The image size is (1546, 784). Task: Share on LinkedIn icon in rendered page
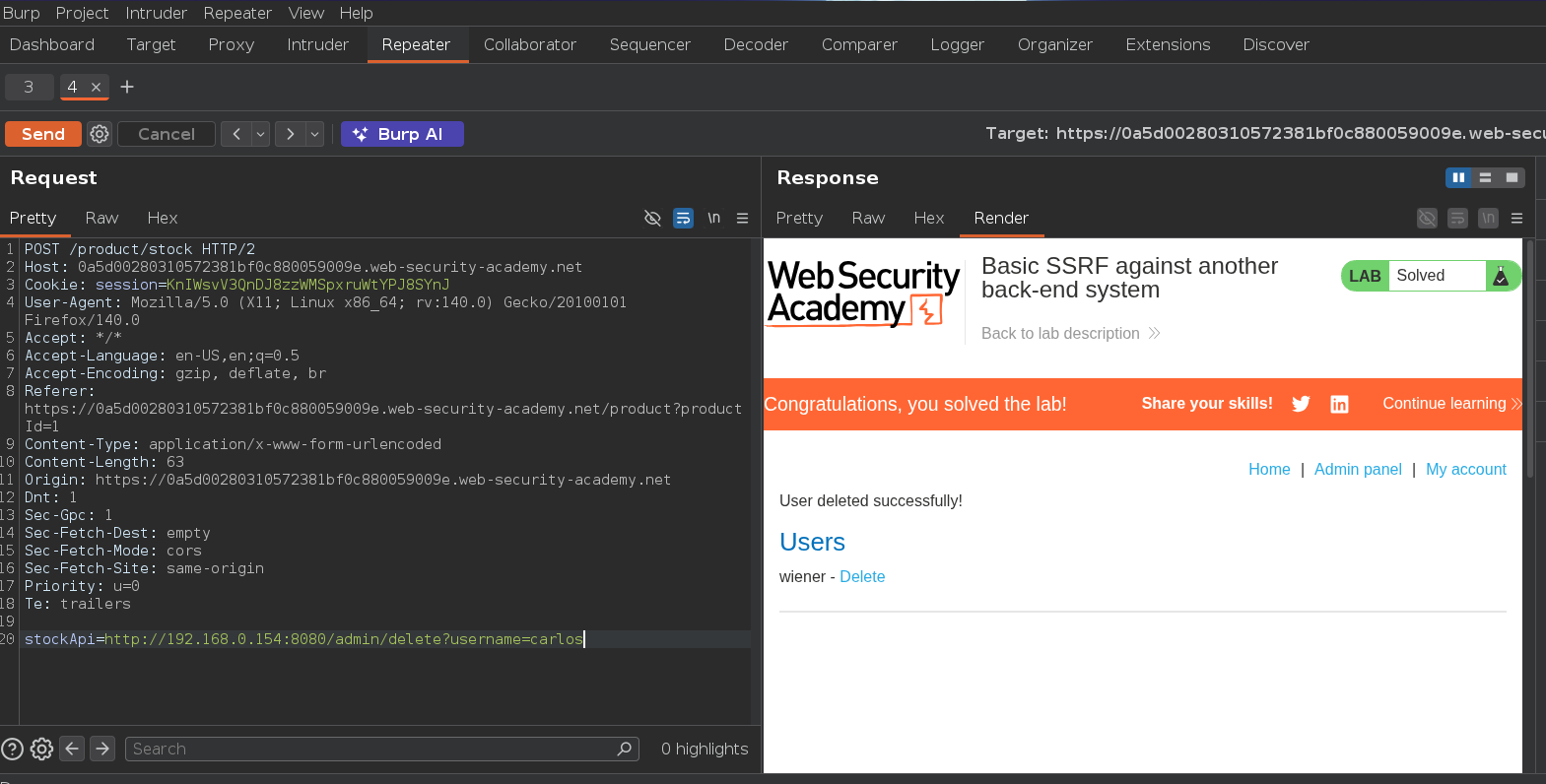1339,404
